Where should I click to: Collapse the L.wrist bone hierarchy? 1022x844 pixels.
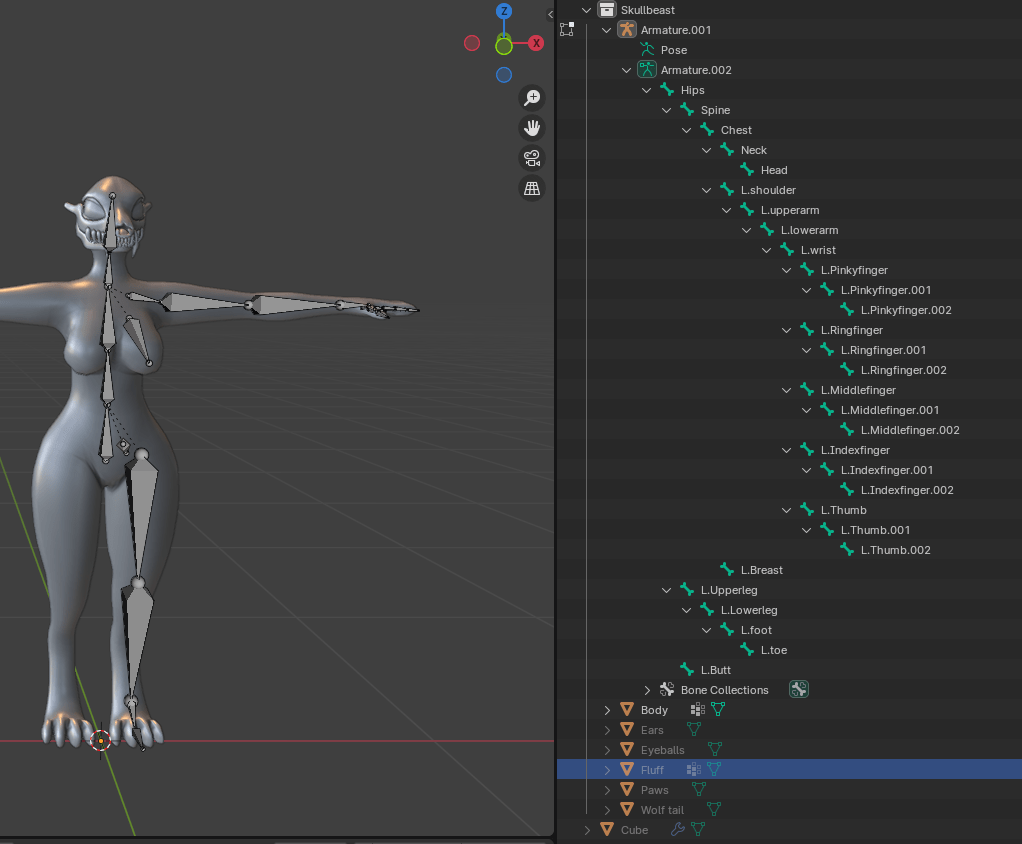point(767,250)
